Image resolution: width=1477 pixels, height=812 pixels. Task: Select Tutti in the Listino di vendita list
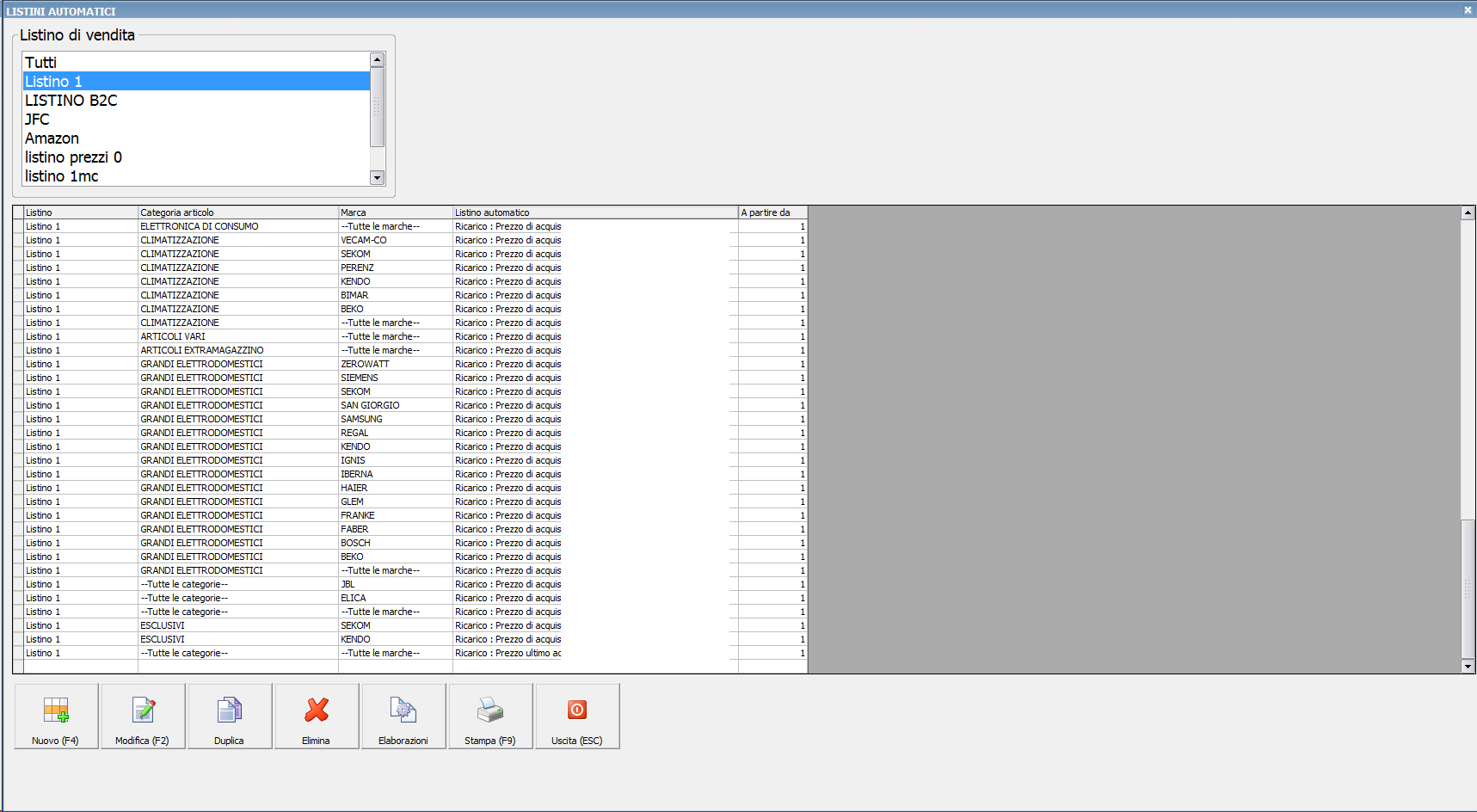[196, 62]
